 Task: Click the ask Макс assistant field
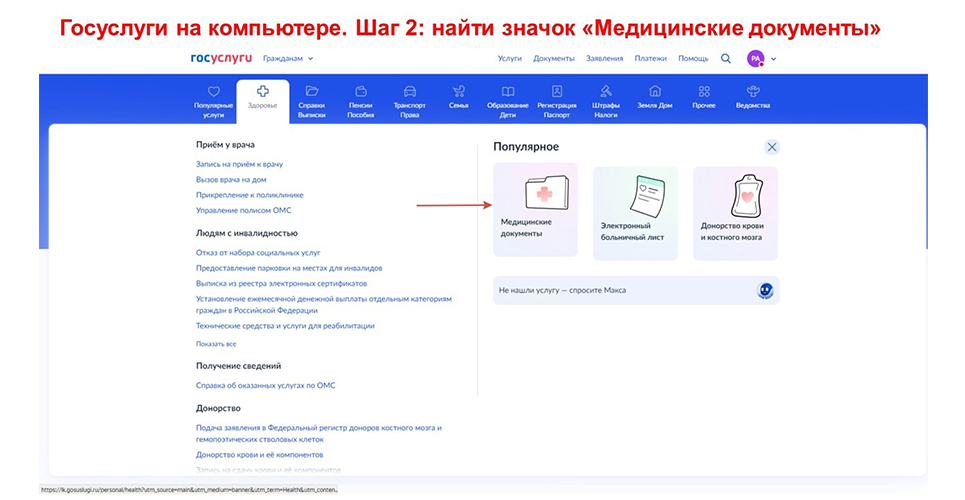625,290
